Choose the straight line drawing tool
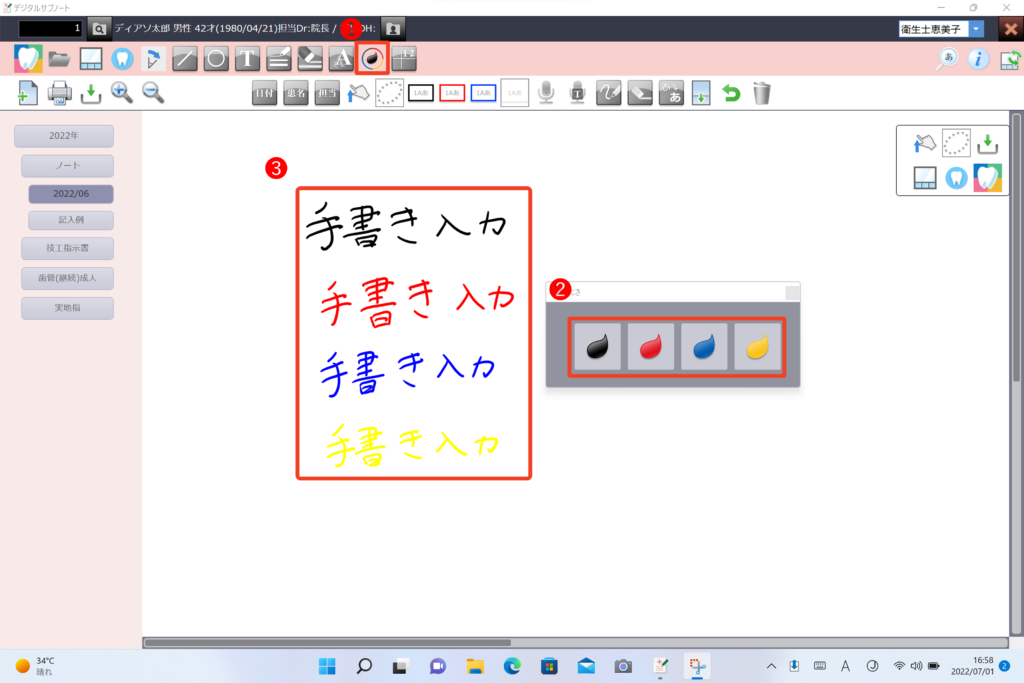The height and width of the screenshot is (683, 1024). click(185, 59)
